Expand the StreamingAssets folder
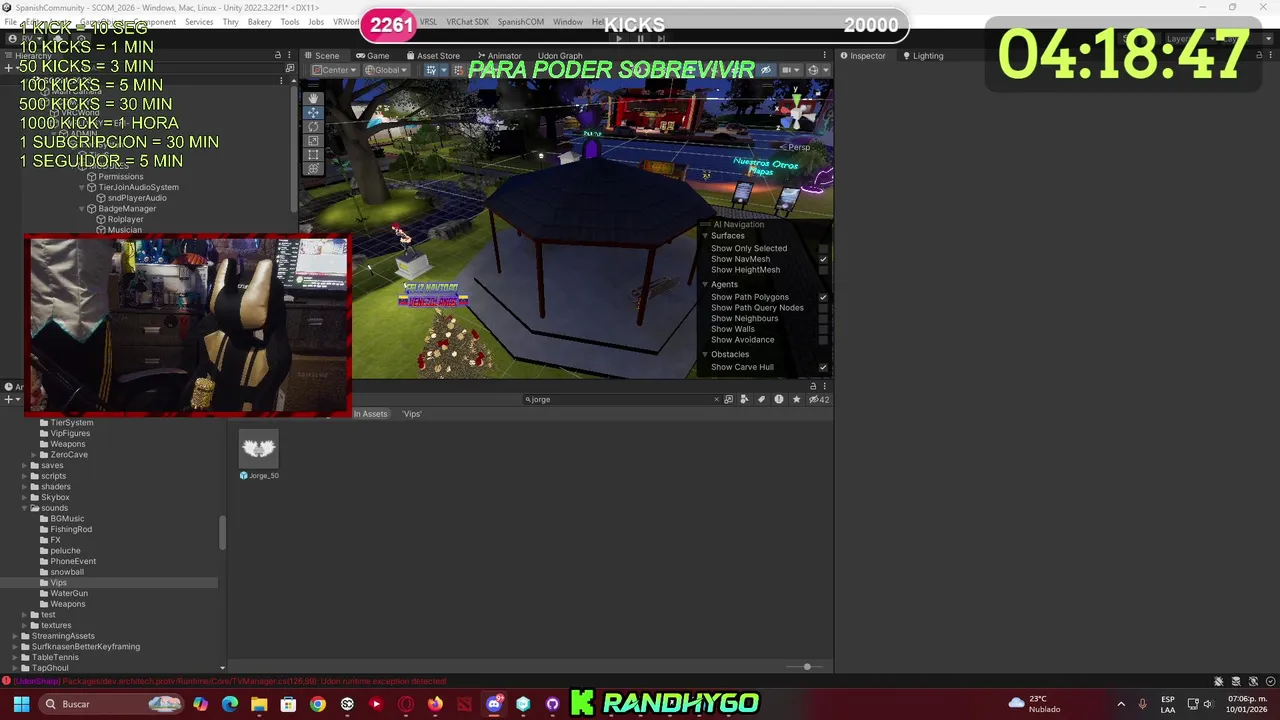The width and height of the screenshot is (1280, 720). tap(15, 636)
